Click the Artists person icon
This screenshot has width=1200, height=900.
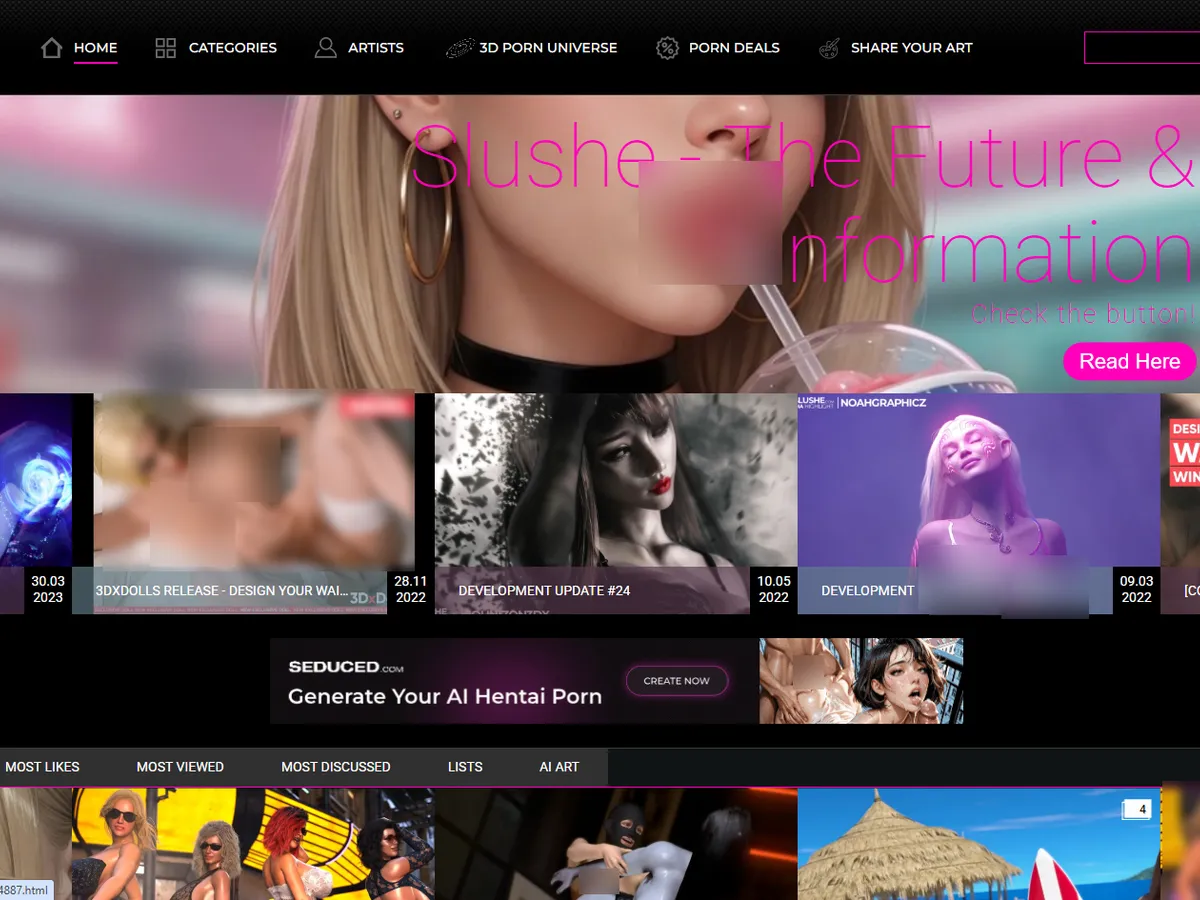coord(325,48)
